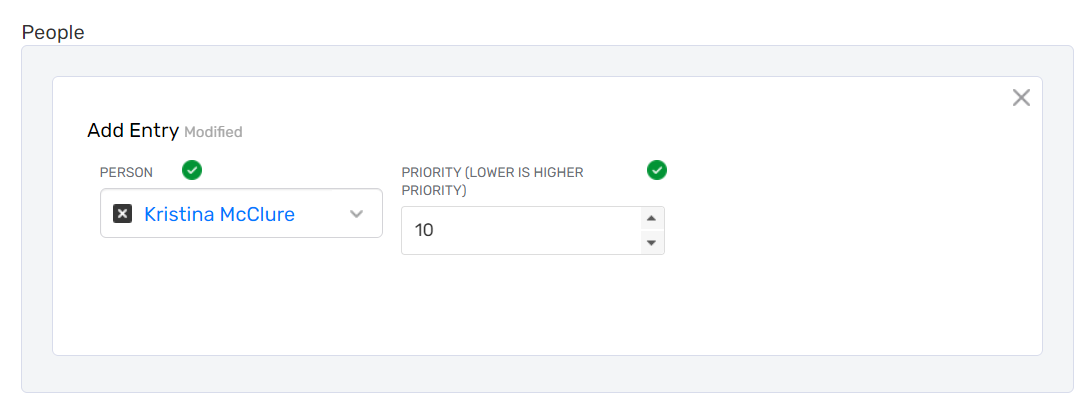The width and height of the screenshot is (1086, 408).
Task: Click green checkmark beside PERSON label
Action: (x=192, y=171)
